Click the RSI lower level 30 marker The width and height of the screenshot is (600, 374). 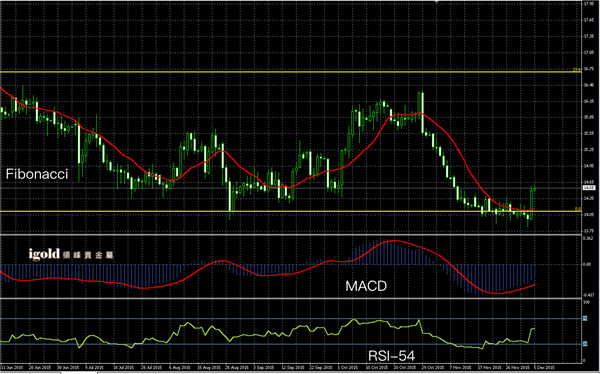[x=585, y=344]
